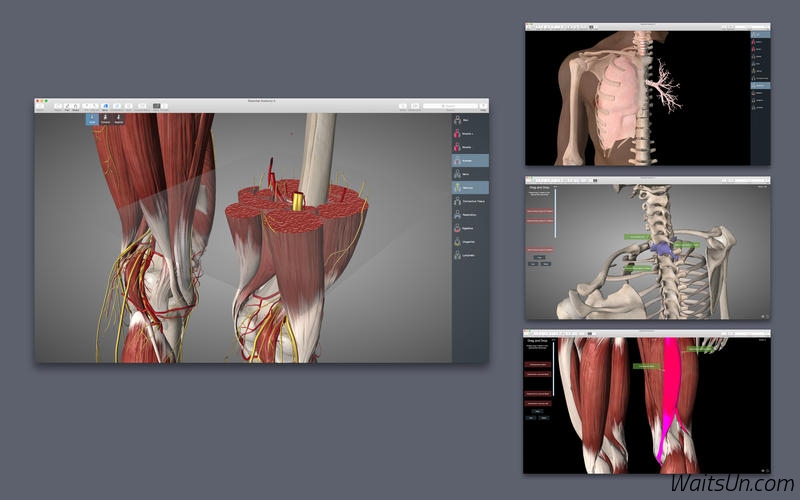This screenshot has height=500, width=800.
Task: Select the Pan tool in main toolbar
Action: pos(67,107)
